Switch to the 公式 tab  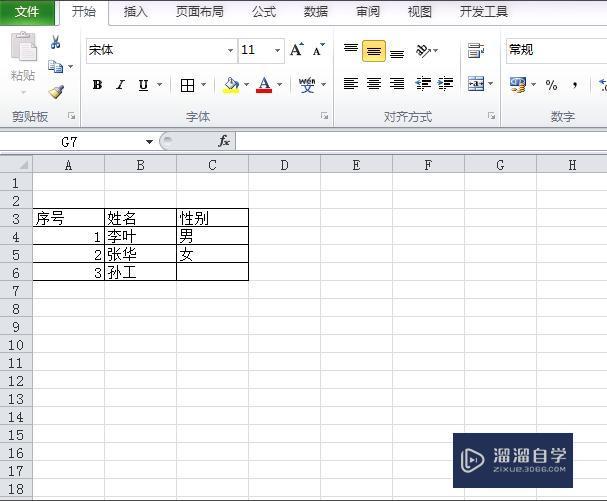click(264, 12)
